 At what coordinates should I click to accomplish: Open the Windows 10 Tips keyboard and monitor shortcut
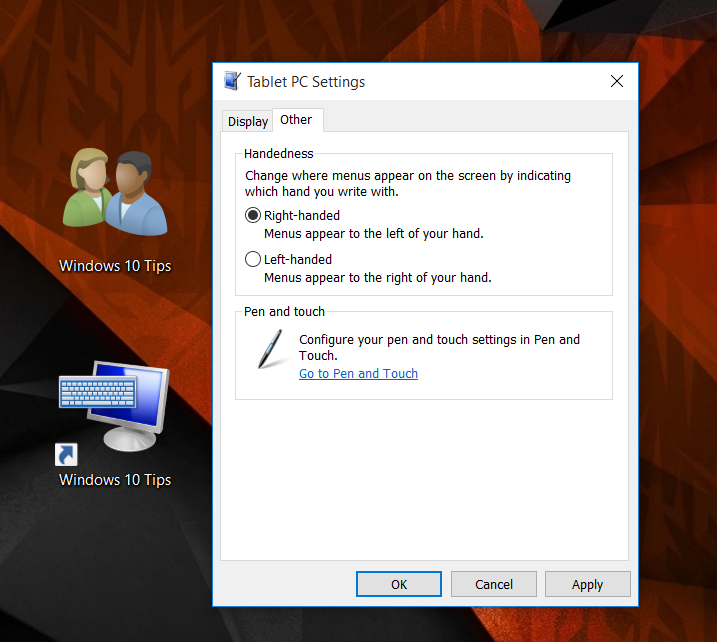click(x=114, y=413)
